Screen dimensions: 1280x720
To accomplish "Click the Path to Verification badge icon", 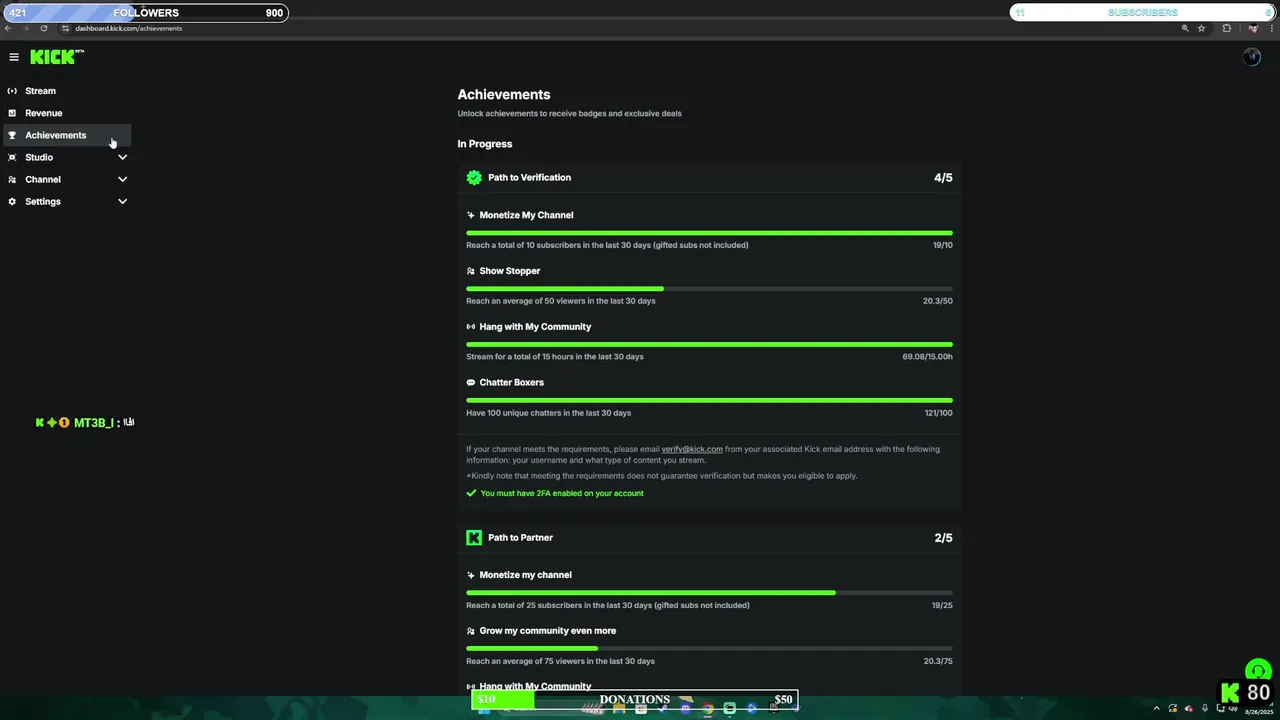I will point(474,177).
